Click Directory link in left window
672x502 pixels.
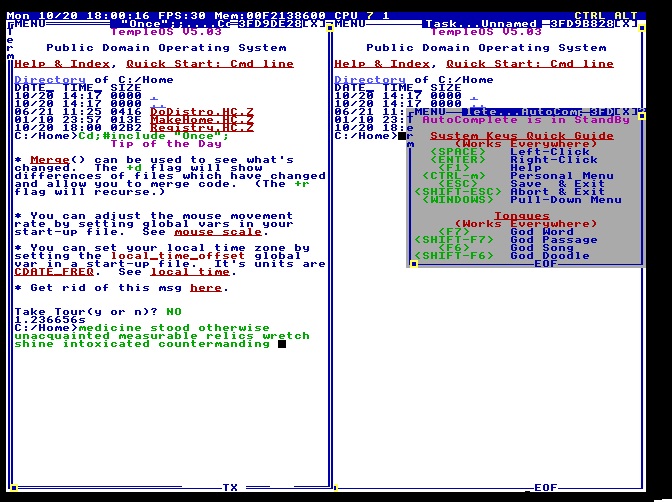[x=50, y=80]
